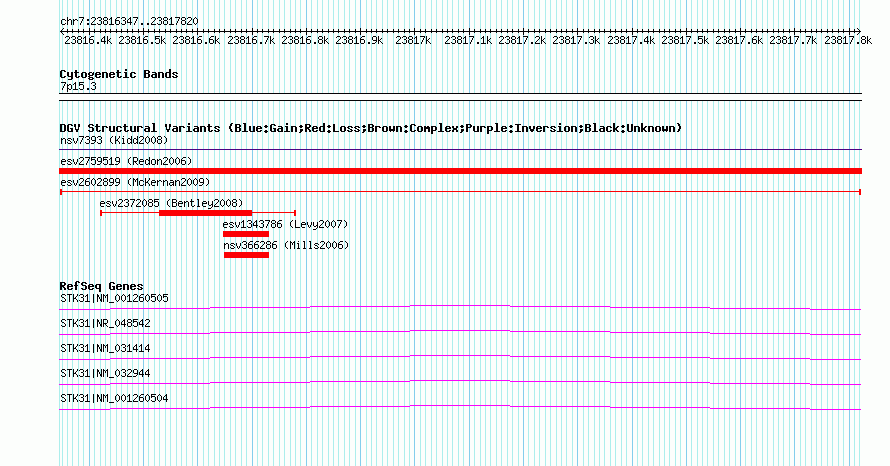Open the esv2602899 (McKernan2009) variant label
Screen dimensions: 890x466
[135, 182]
